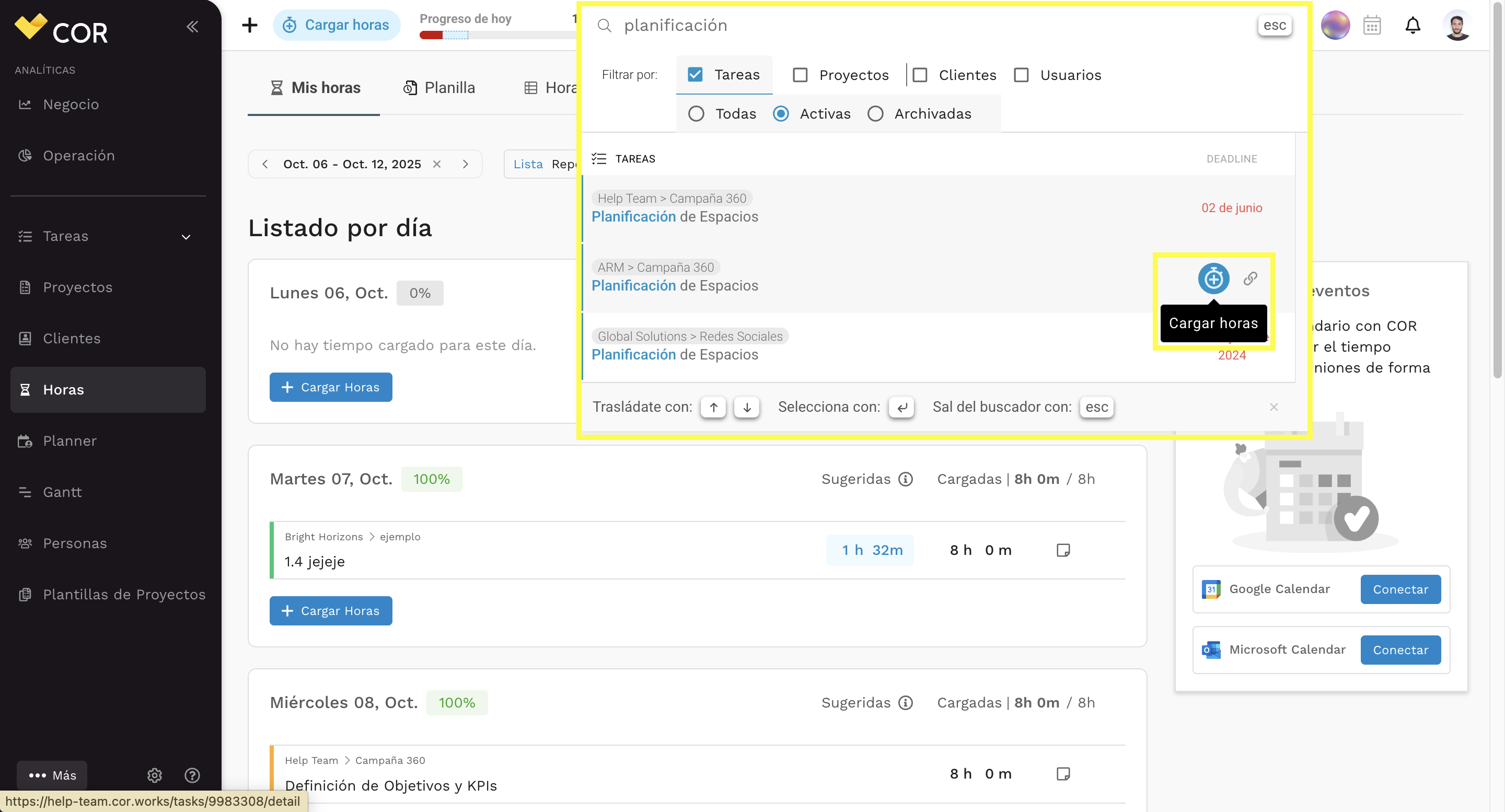Click the 02 de junio deadline

[x=1232, y=208]
